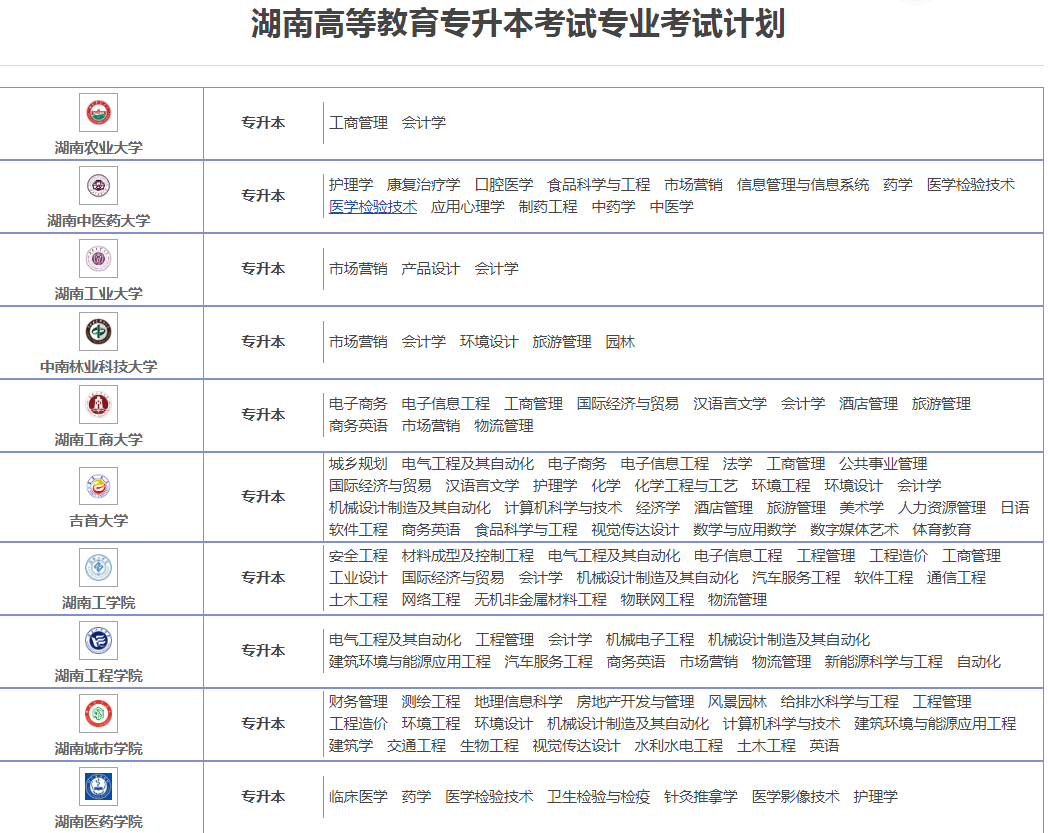This screenshot has width=1048, height=833.
Task: Open 安全工程 major link
Action: 358,556
